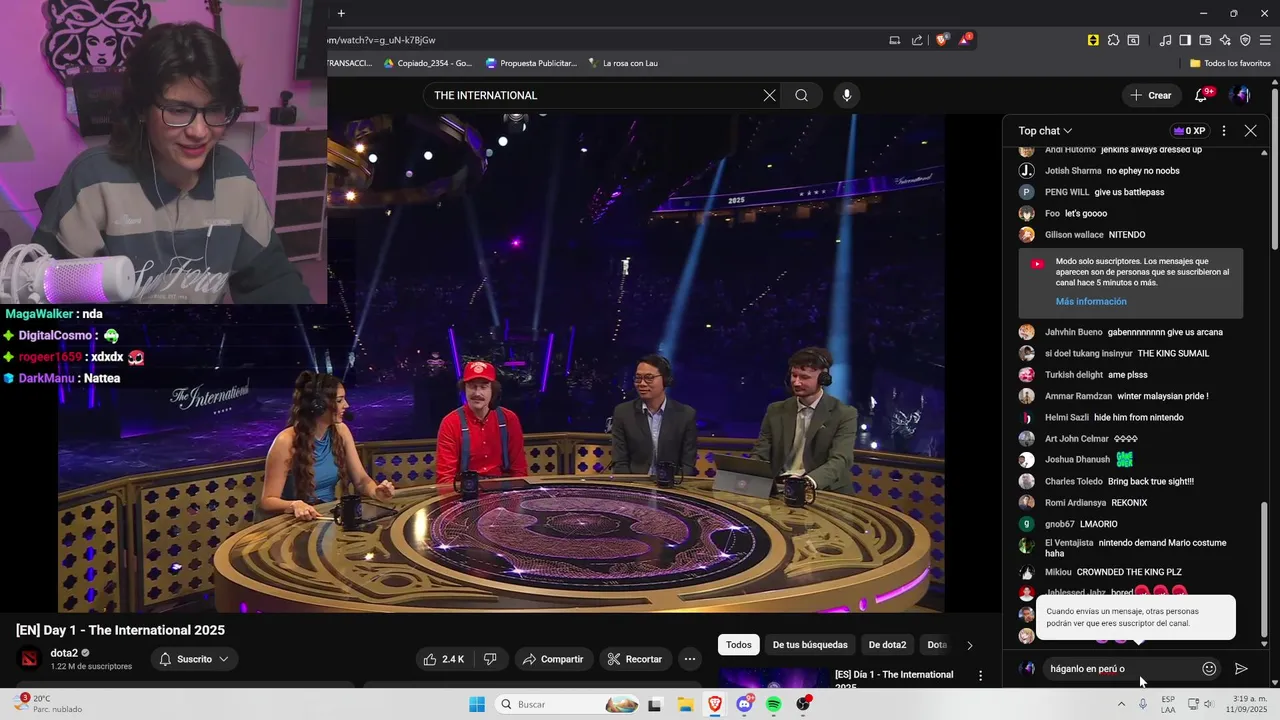This screenshot has width=1280, height=720.
Task: Open the media control music note
Action: pos(1165,40)
